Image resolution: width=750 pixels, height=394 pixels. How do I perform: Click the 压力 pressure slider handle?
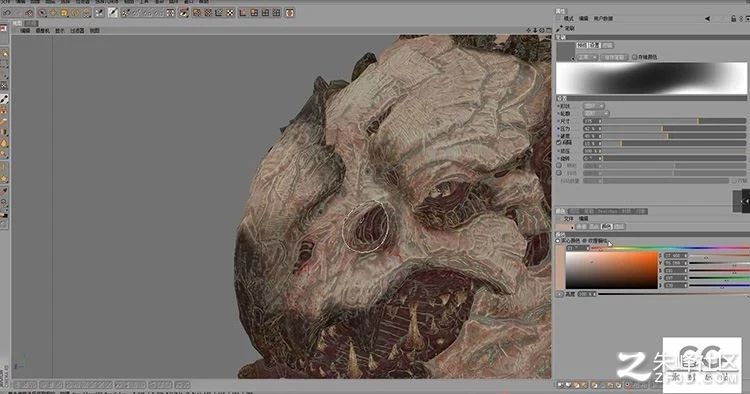662,129
